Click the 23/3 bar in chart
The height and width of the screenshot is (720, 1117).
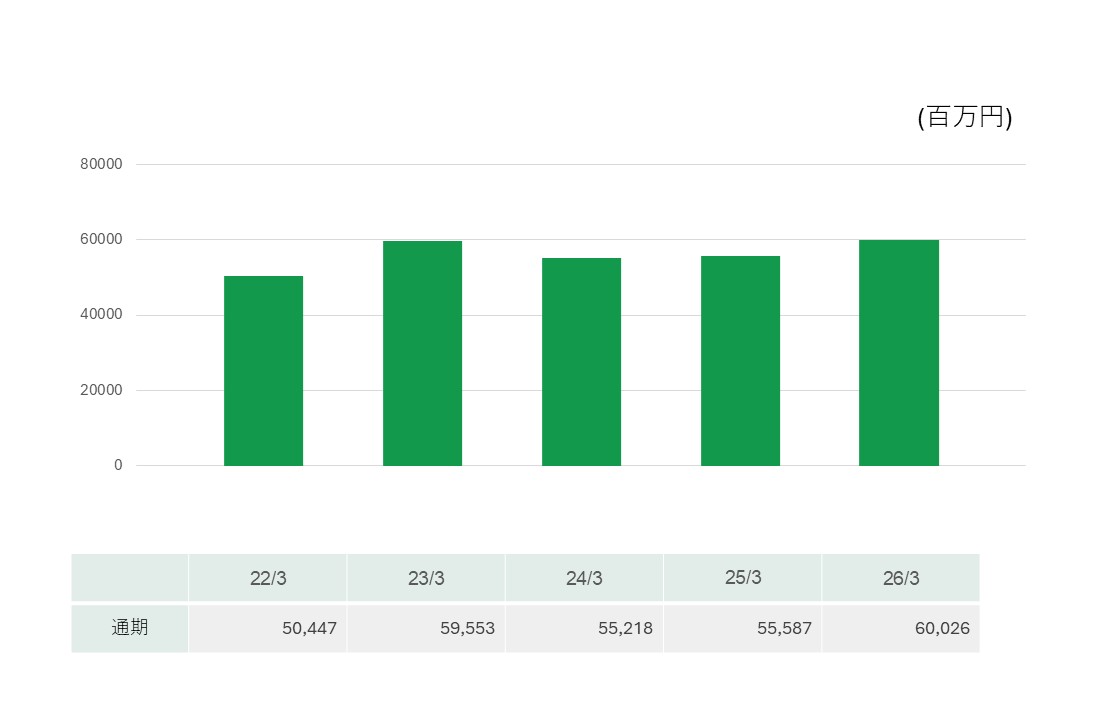pos(422,354)
